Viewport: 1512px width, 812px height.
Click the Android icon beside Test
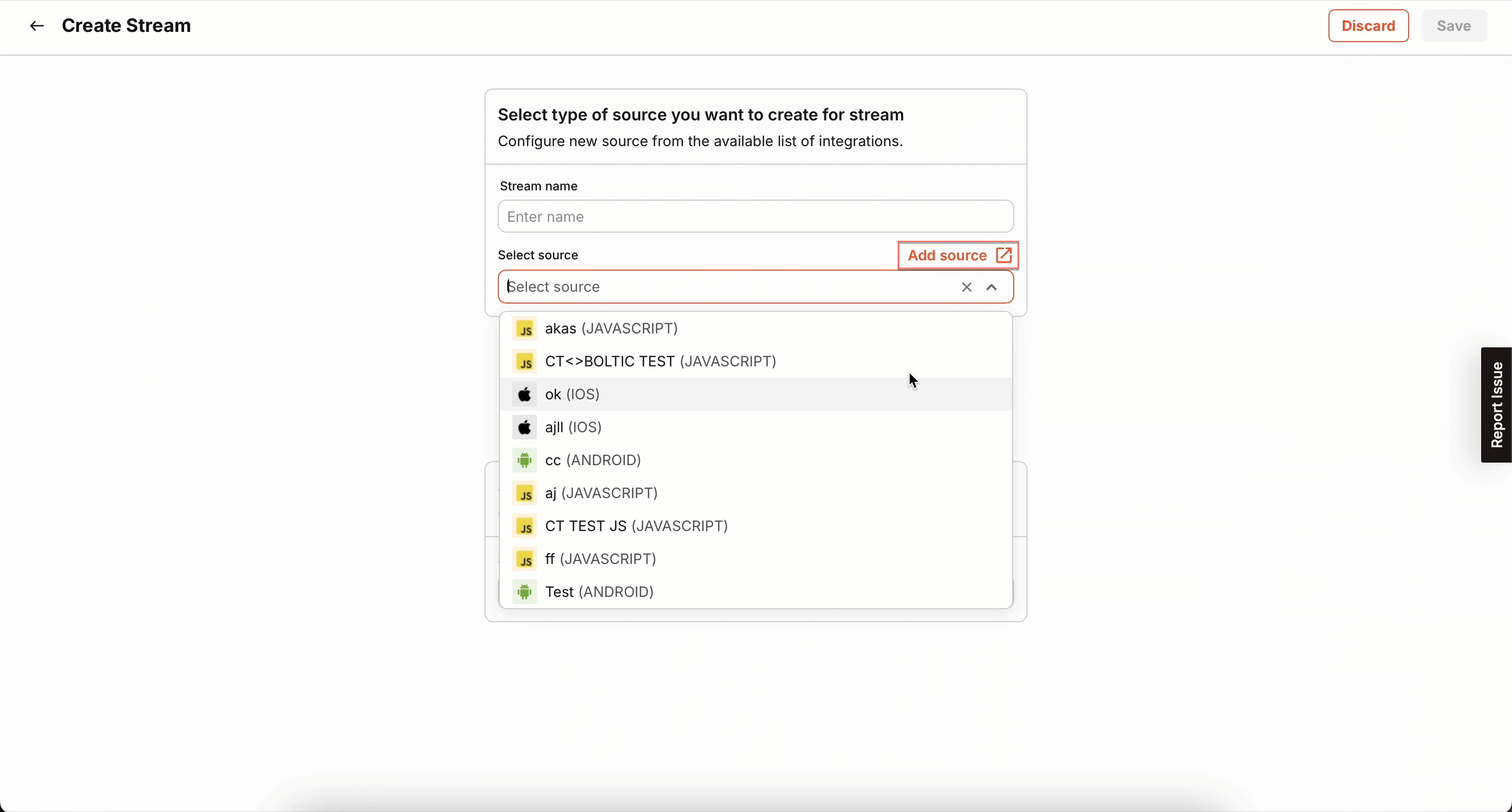tap(524, 592)
